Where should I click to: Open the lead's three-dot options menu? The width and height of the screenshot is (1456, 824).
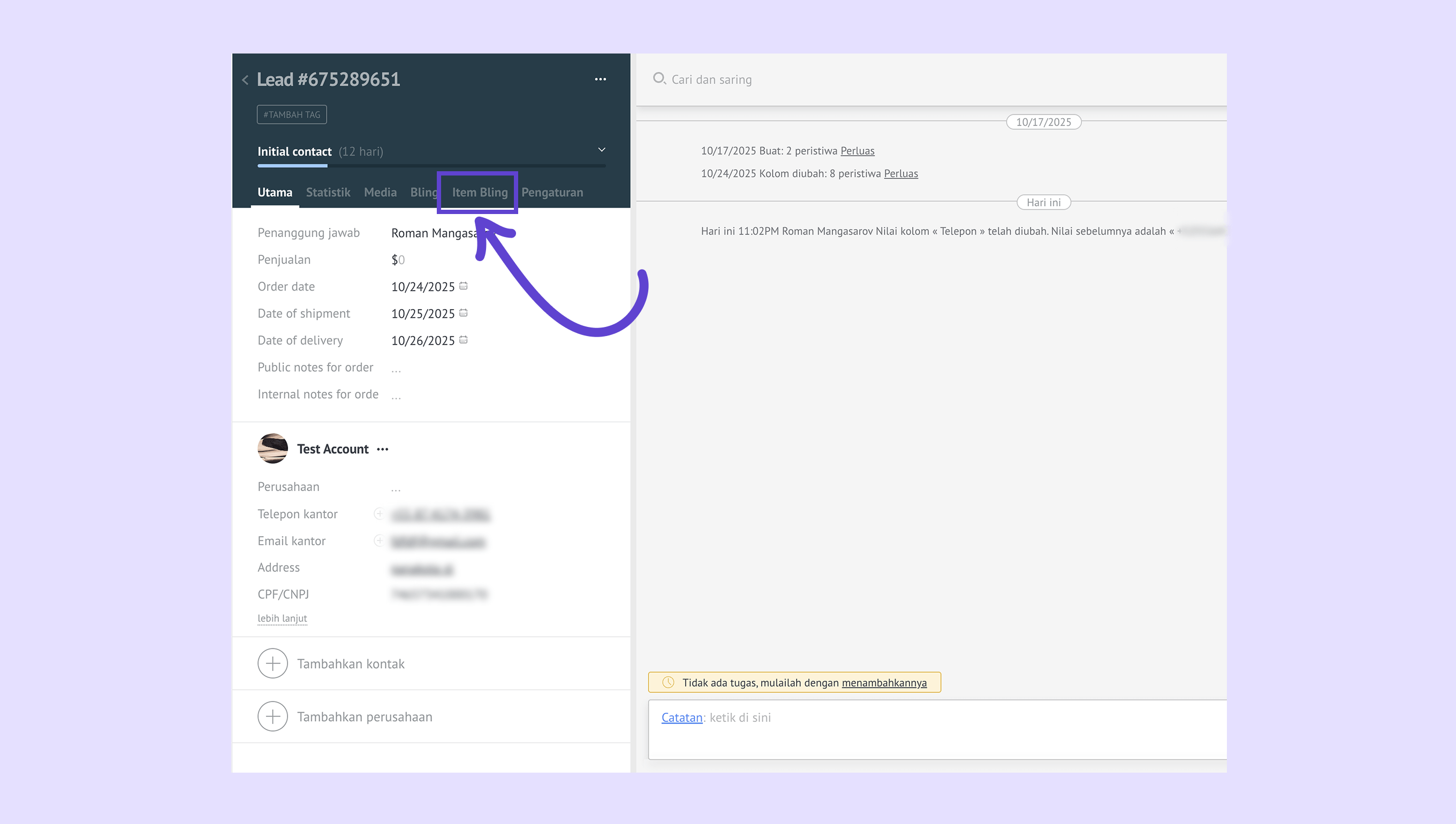pos(600,79)
